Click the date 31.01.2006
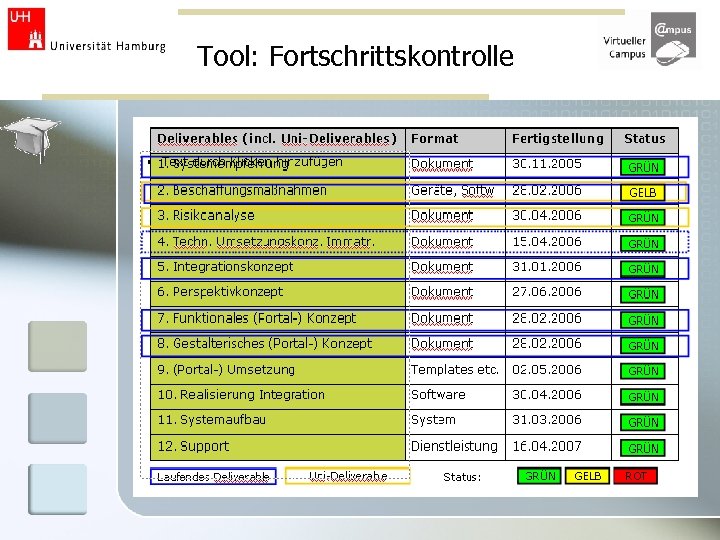Screen dimensions: 720x540 pos(547,267)
